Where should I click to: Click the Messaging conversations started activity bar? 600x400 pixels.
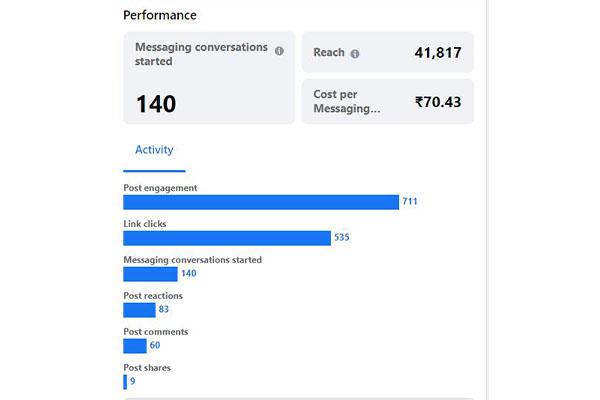coord(150,274)
